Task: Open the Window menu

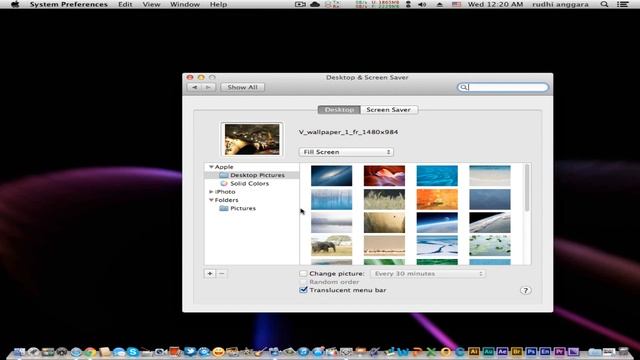Action: point(185,4)
